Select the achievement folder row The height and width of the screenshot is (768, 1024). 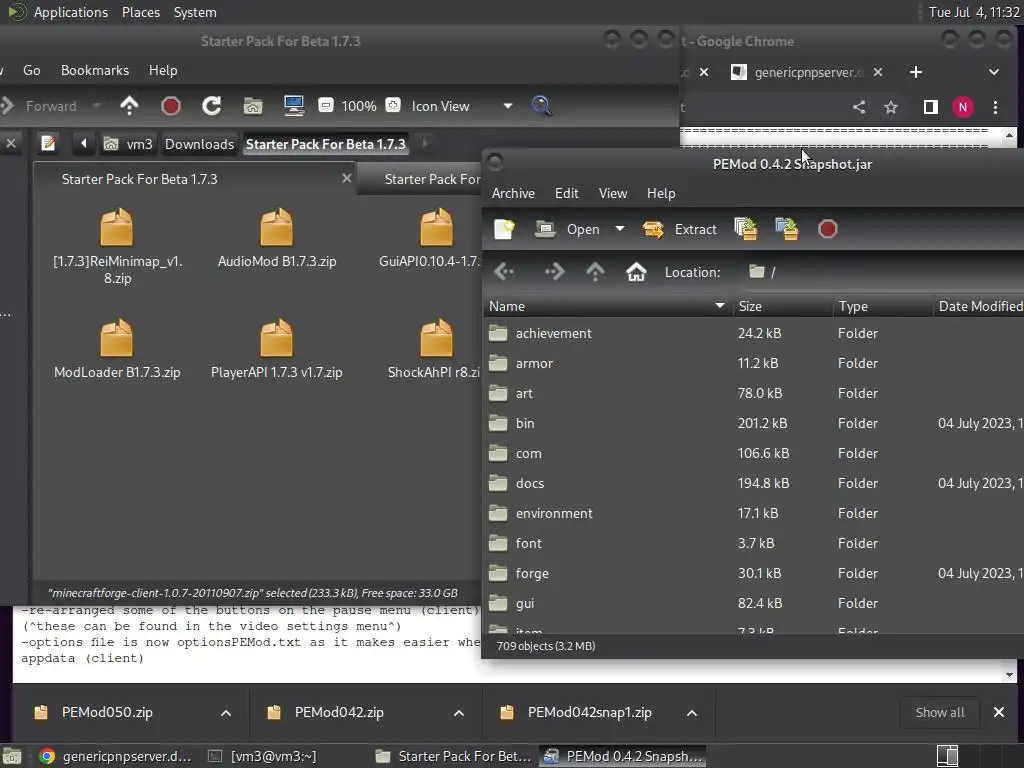coord(754,333)
